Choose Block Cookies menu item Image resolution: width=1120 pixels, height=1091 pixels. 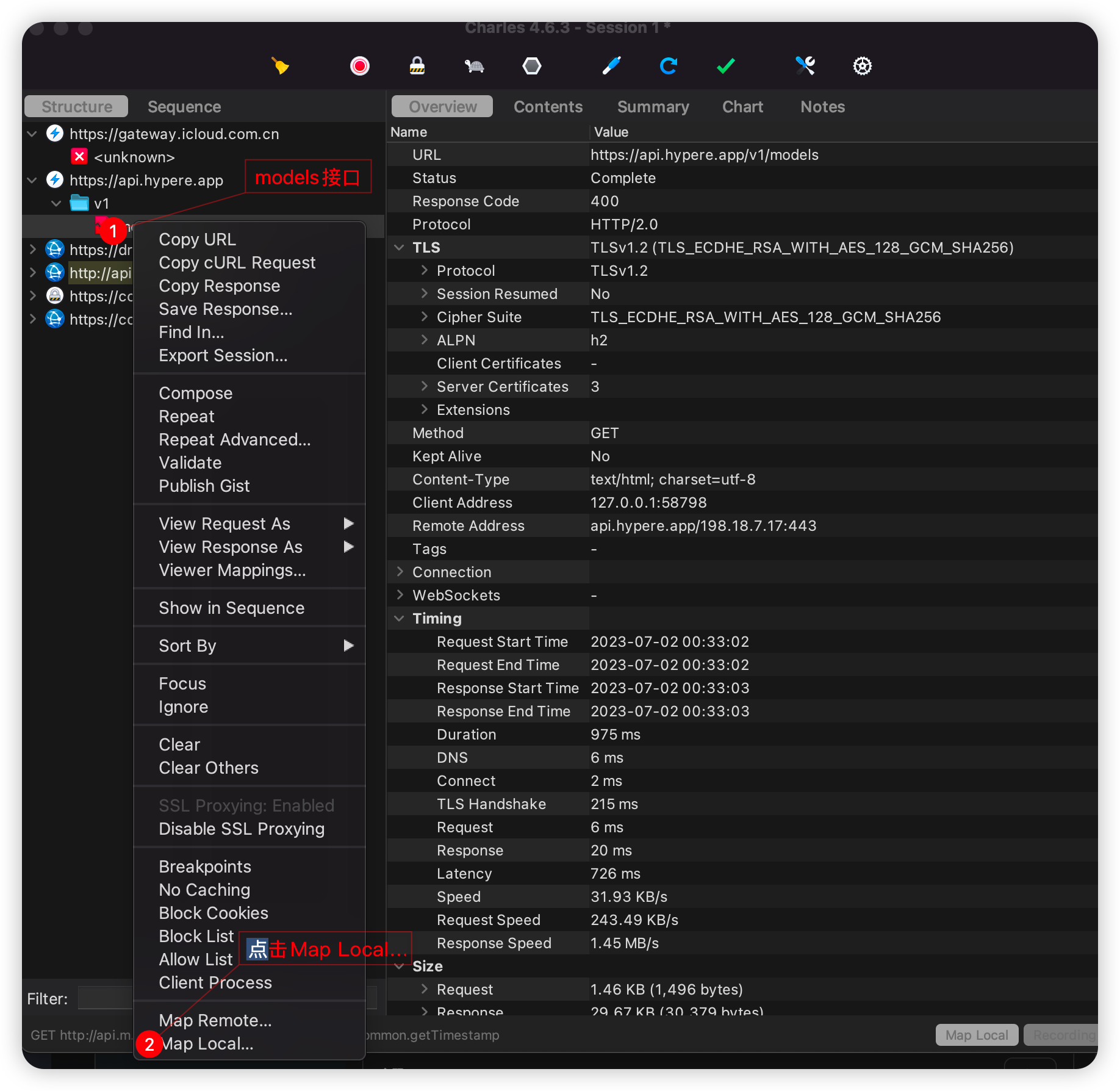point(249,913)
